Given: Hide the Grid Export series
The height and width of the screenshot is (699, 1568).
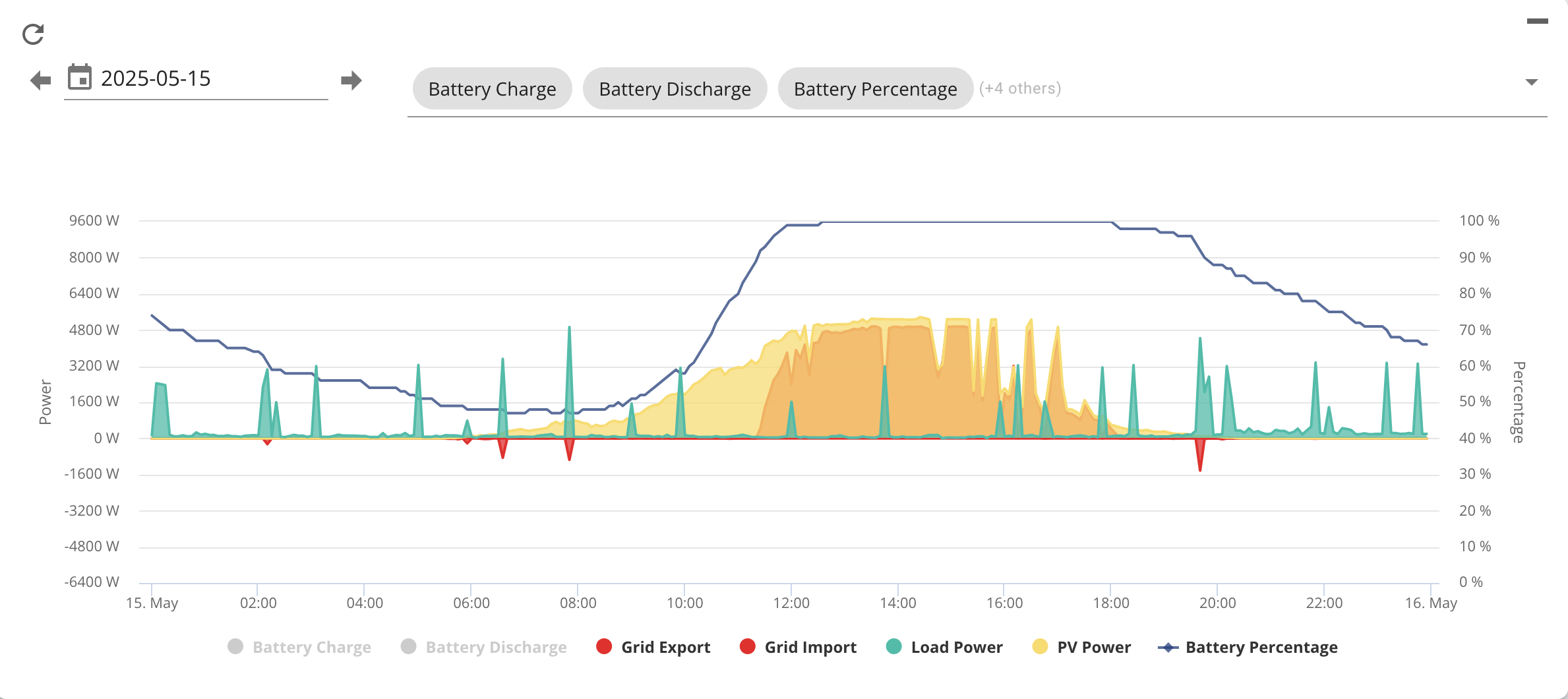Looking at the screenshot, I should pos(653,647).
